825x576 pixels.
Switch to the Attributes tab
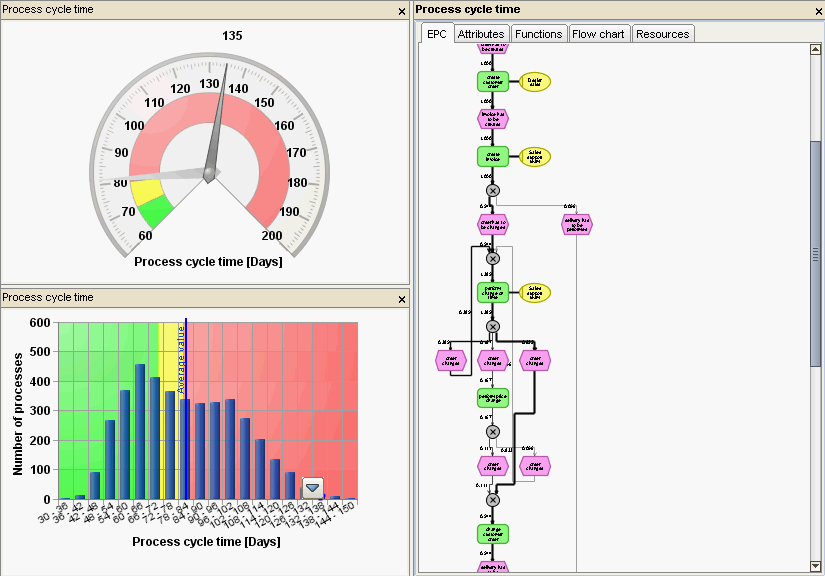pyautogui.click(x=481, y=34)
